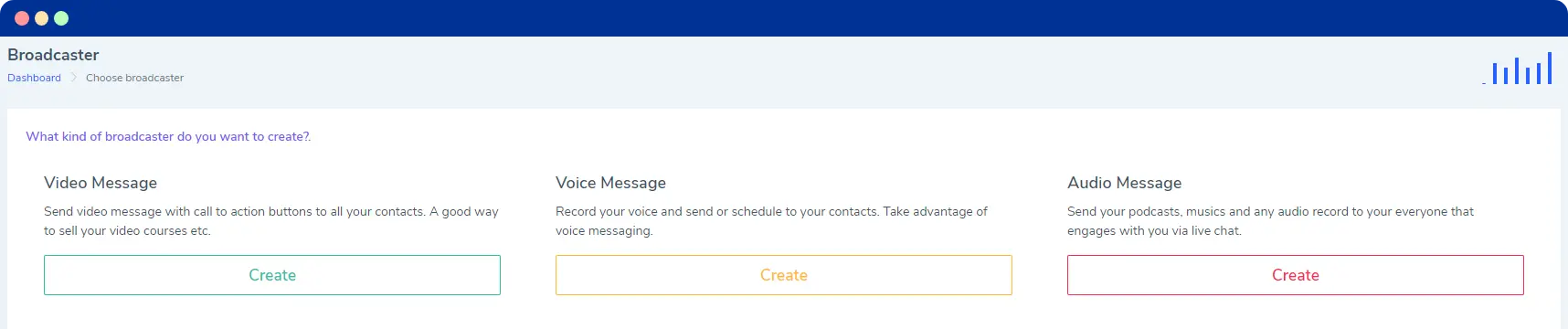Click the Broadcaster page title
The image size is (1568, 329).
click(53, 55)
